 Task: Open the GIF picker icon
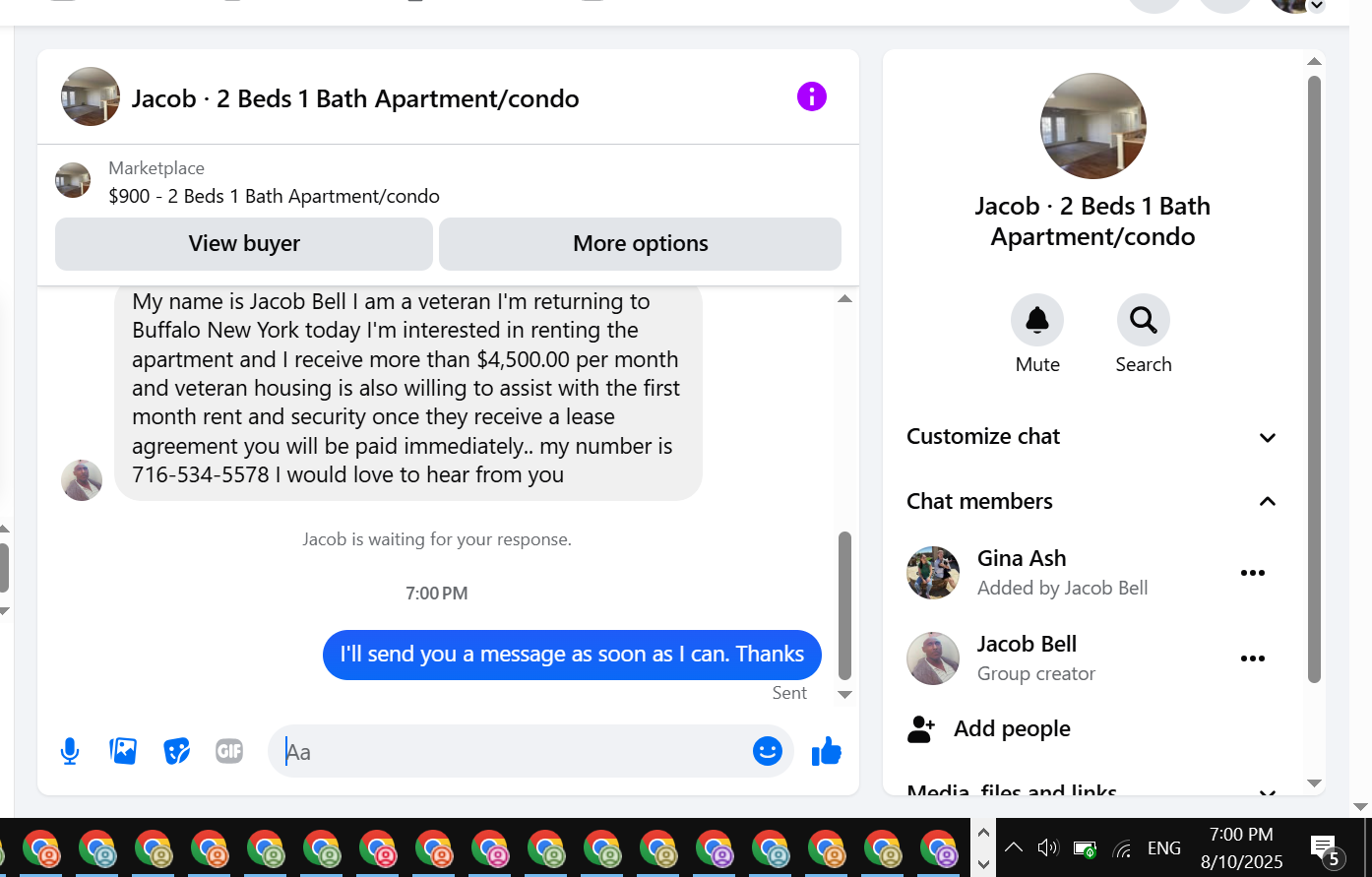click(229, 752)
